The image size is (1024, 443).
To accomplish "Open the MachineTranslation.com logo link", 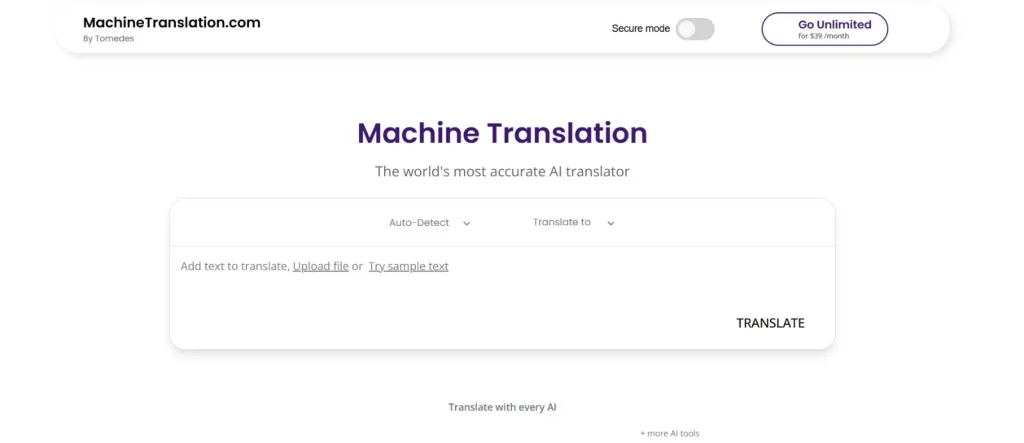I will (x=172, y=22).
